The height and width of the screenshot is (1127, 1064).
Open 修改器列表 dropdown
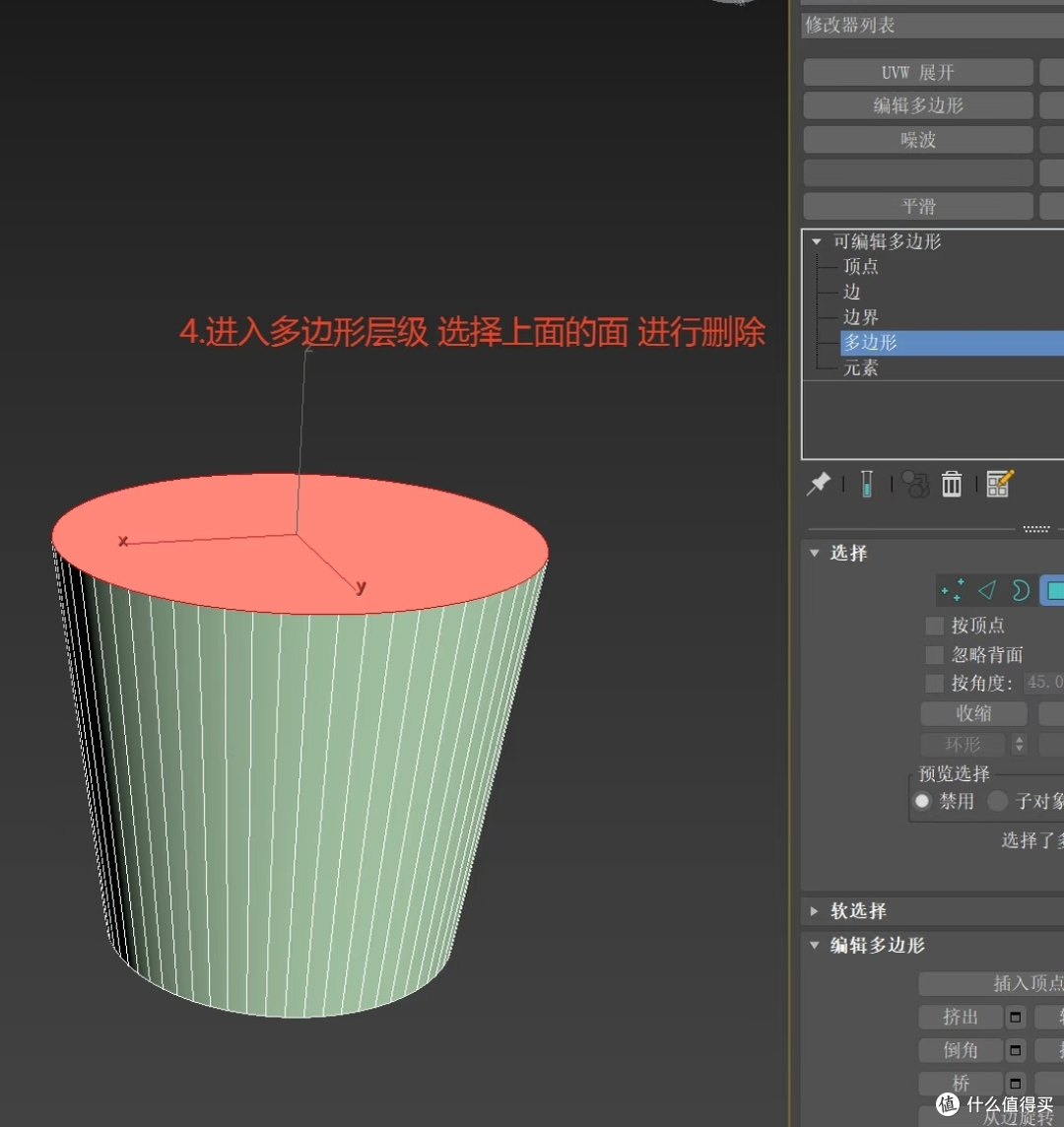click(x=932, y=26)
